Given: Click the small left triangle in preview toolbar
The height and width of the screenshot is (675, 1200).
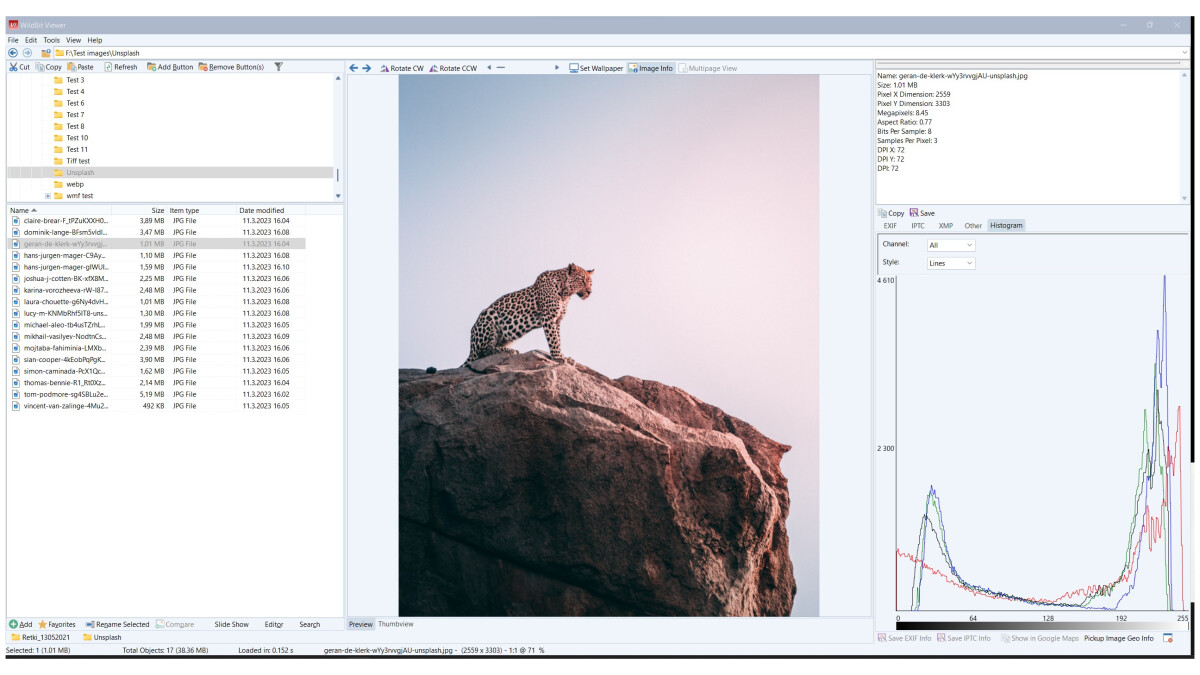Looking at the screenshot, I should pyautogui.click(x=489, y=68).
